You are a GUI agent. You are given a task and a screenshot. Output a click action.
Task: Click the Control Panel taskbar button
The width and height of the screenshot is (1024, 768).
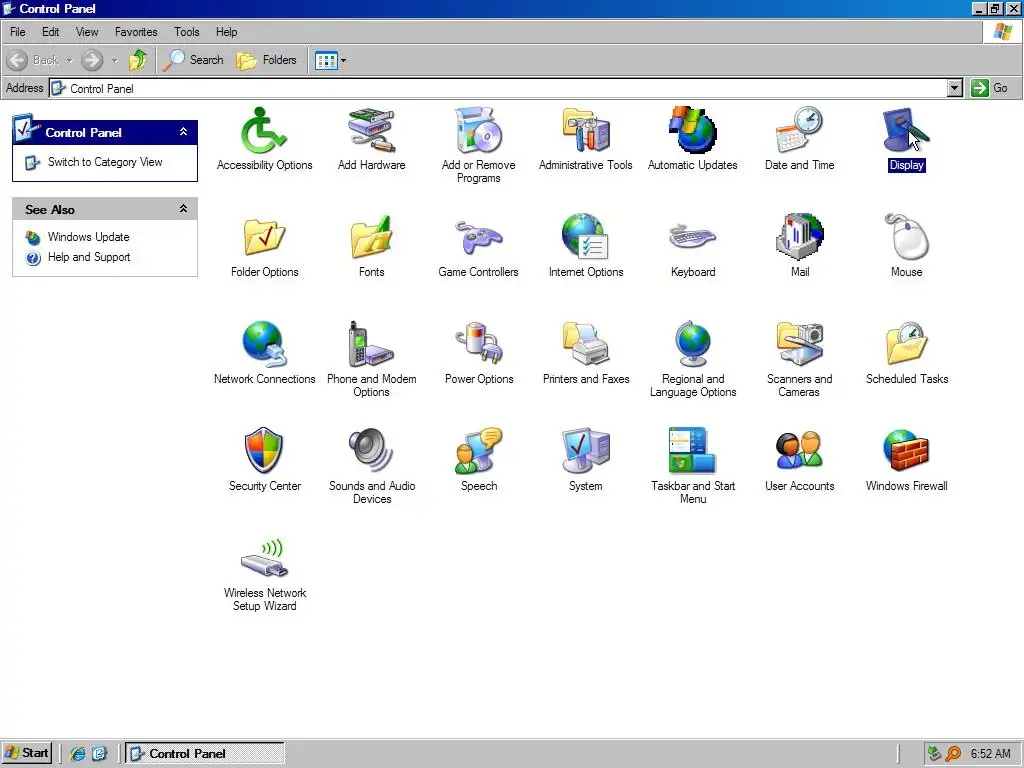204,753
